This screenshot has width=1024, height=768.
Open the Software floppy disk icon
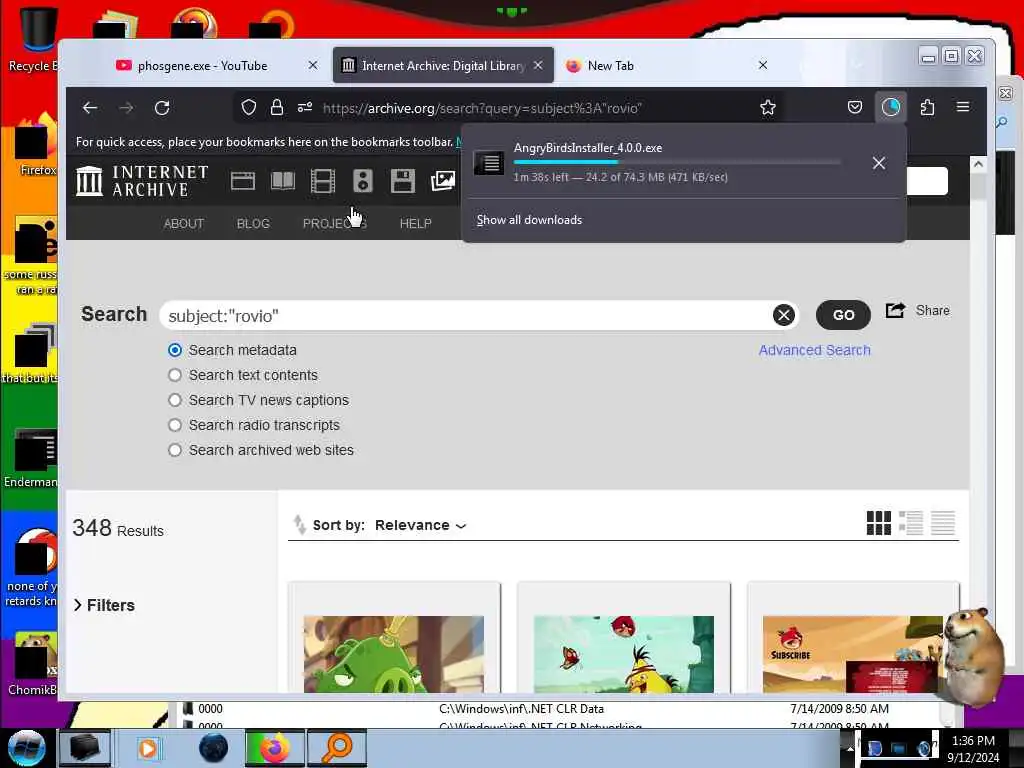point(403,181)
